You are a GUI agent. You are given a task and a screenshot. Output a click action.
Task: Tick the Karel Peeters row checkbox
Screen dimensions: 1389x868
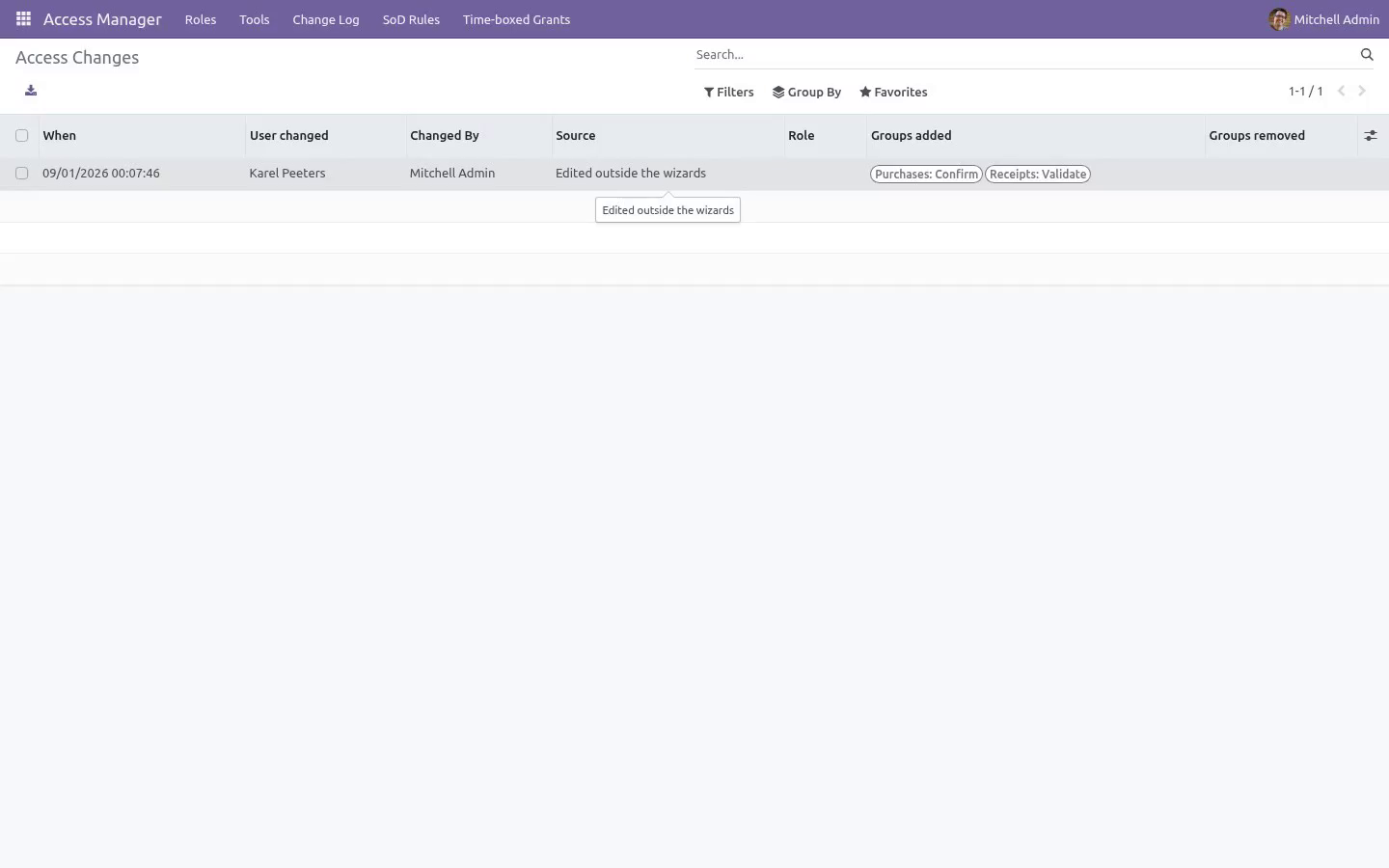pyautogui.click(x=21, y=174)
